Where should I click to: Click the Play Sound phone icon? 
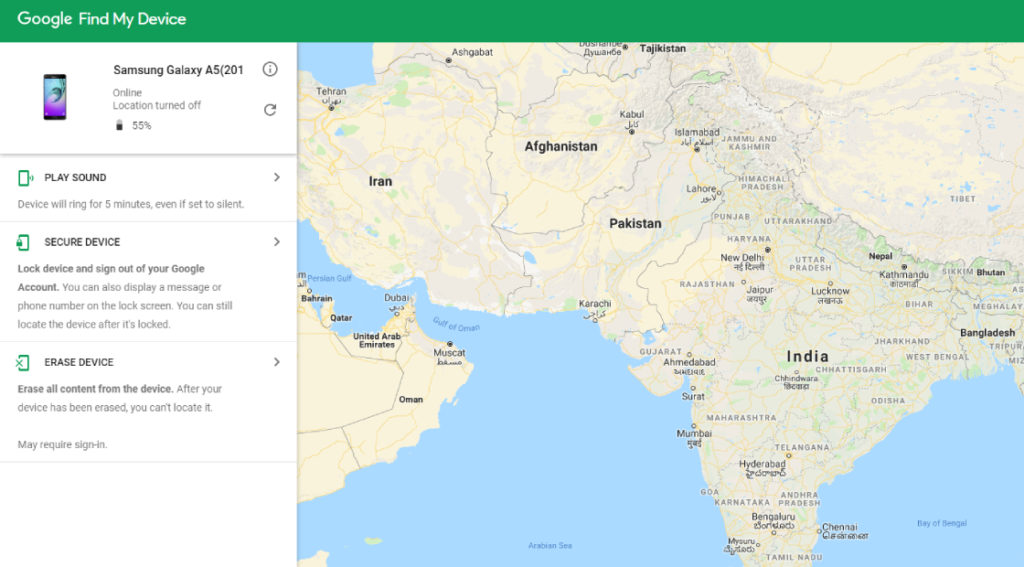click(25, 178)
